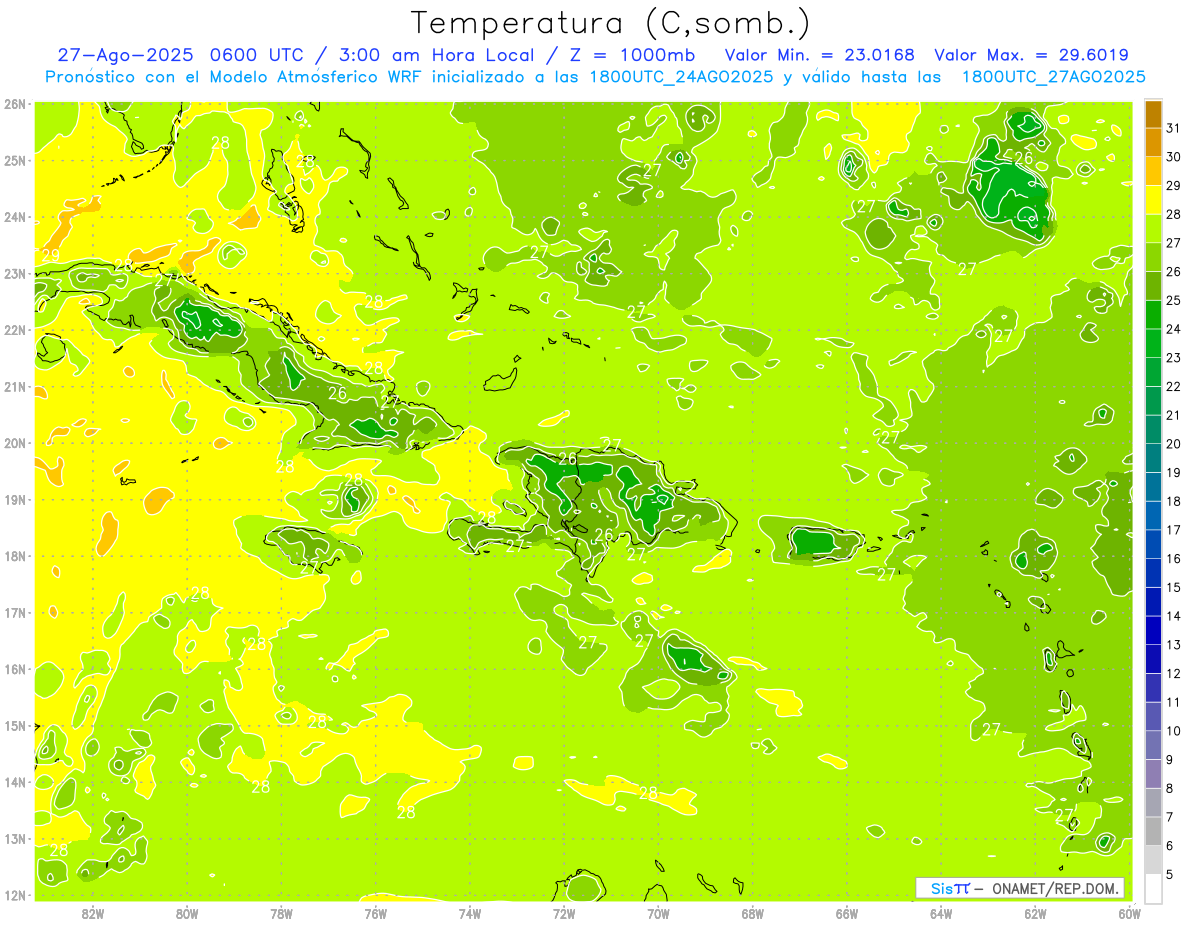Viewport: 1200px width, 927px height.
Task: Click the '25N' latitude axis label
Action: (x=14, y=160)
